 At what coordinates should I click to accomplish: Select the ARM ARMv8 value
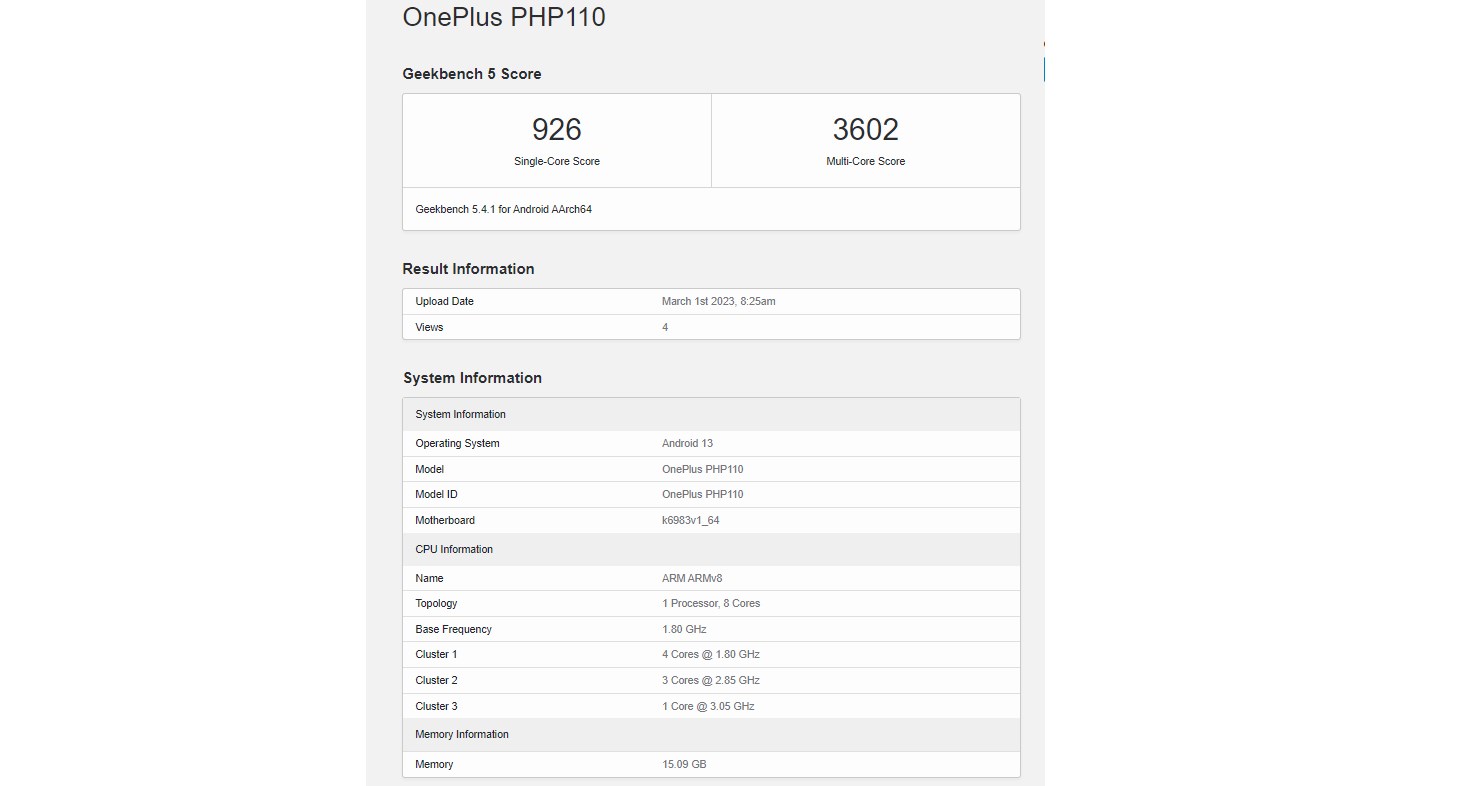693,578
